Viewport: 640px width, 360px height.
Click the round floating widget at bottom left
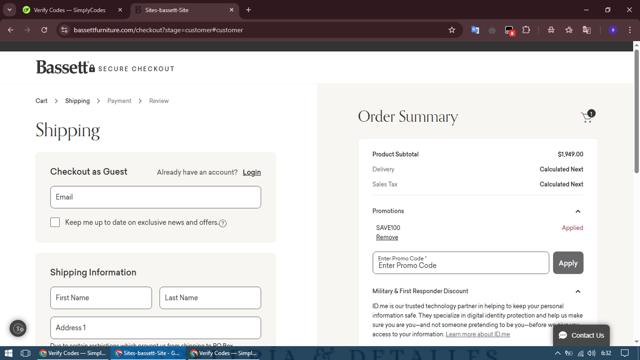click(18, 328)
